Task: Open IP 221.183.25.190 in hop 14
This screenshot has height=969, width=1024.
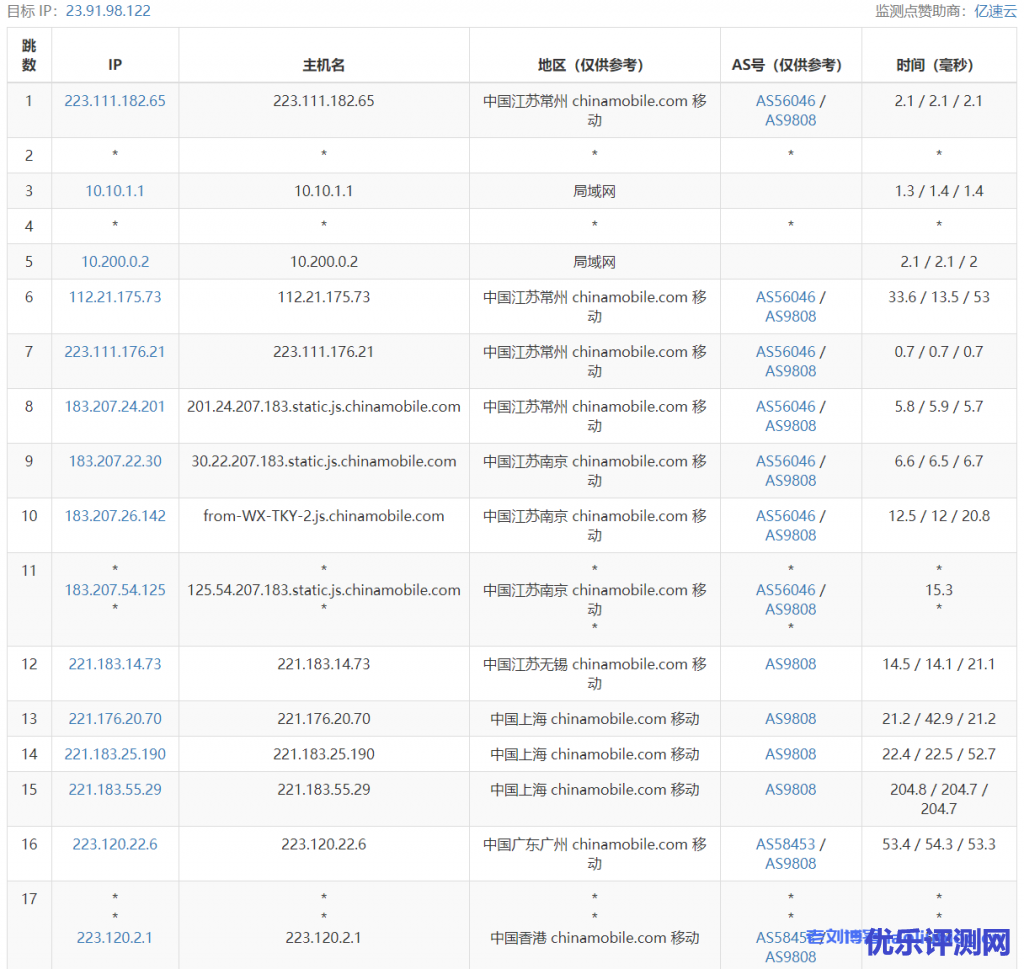Action: tap(115, 754)
